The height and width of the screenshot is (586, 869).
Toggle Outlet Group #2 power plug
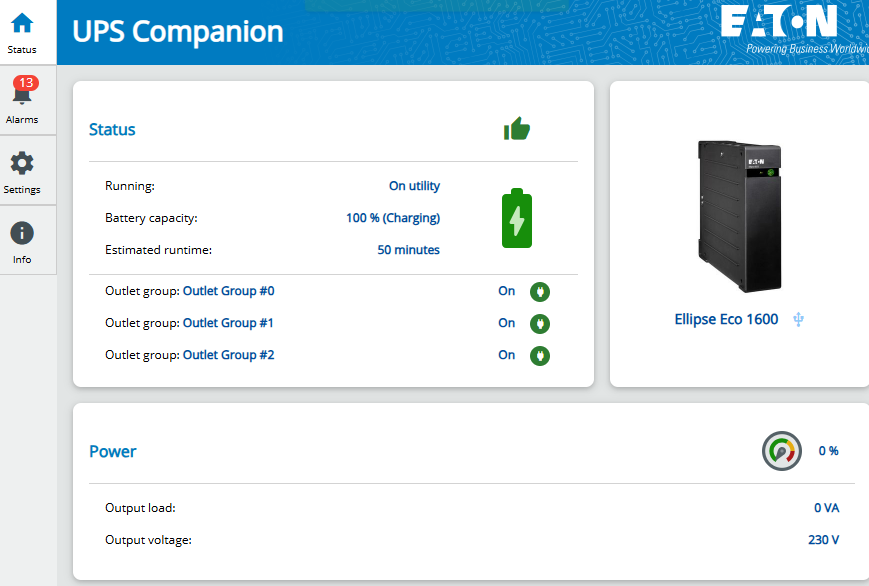540,355
